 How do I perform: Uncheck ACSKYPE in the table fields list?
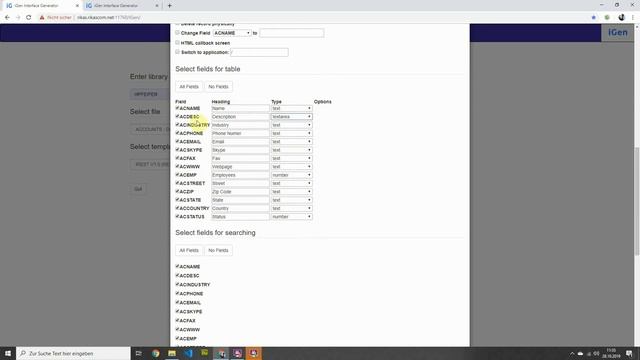(x=177, y=150)
